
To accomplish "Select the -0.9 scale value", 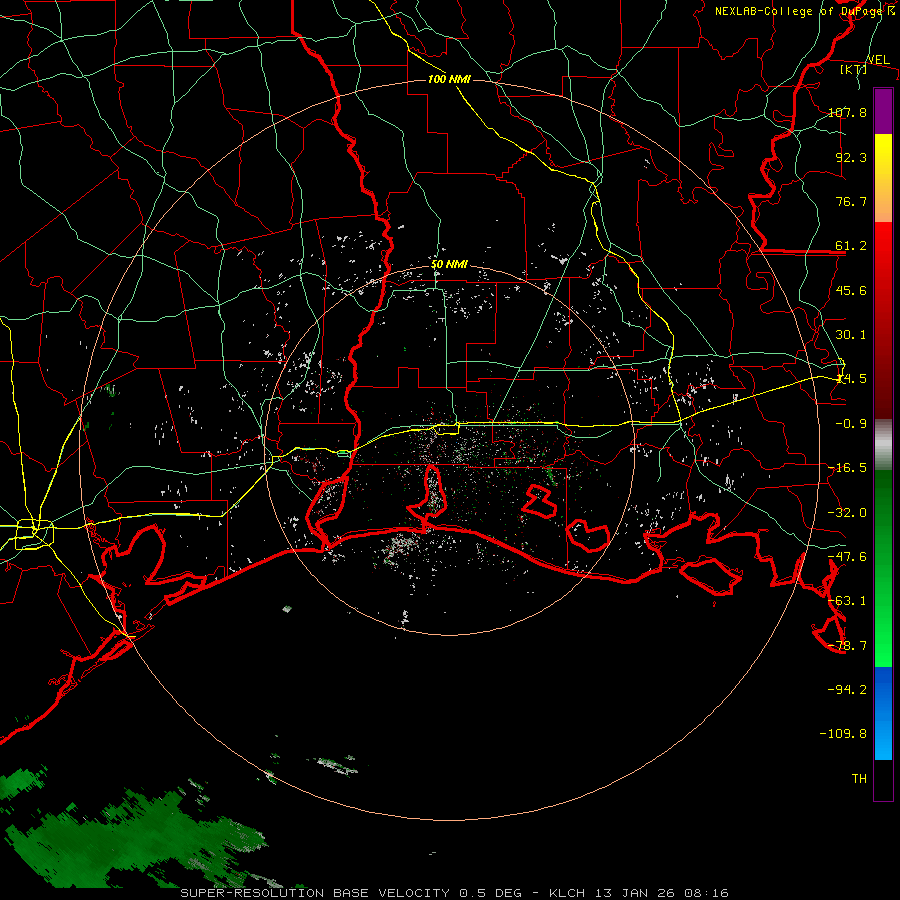I will [851, 424].
